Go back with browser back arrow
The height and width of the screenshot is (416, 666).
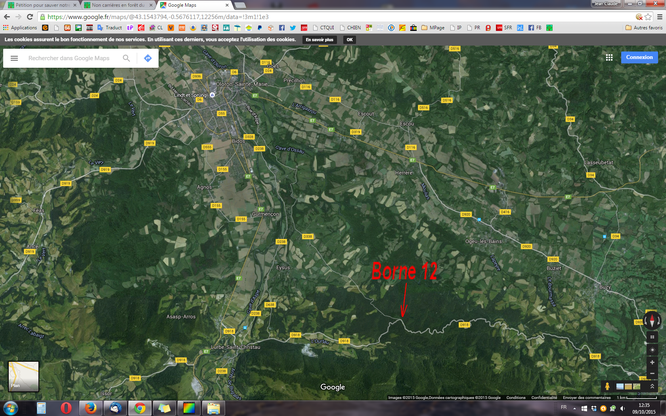click(x=7, y=17)
